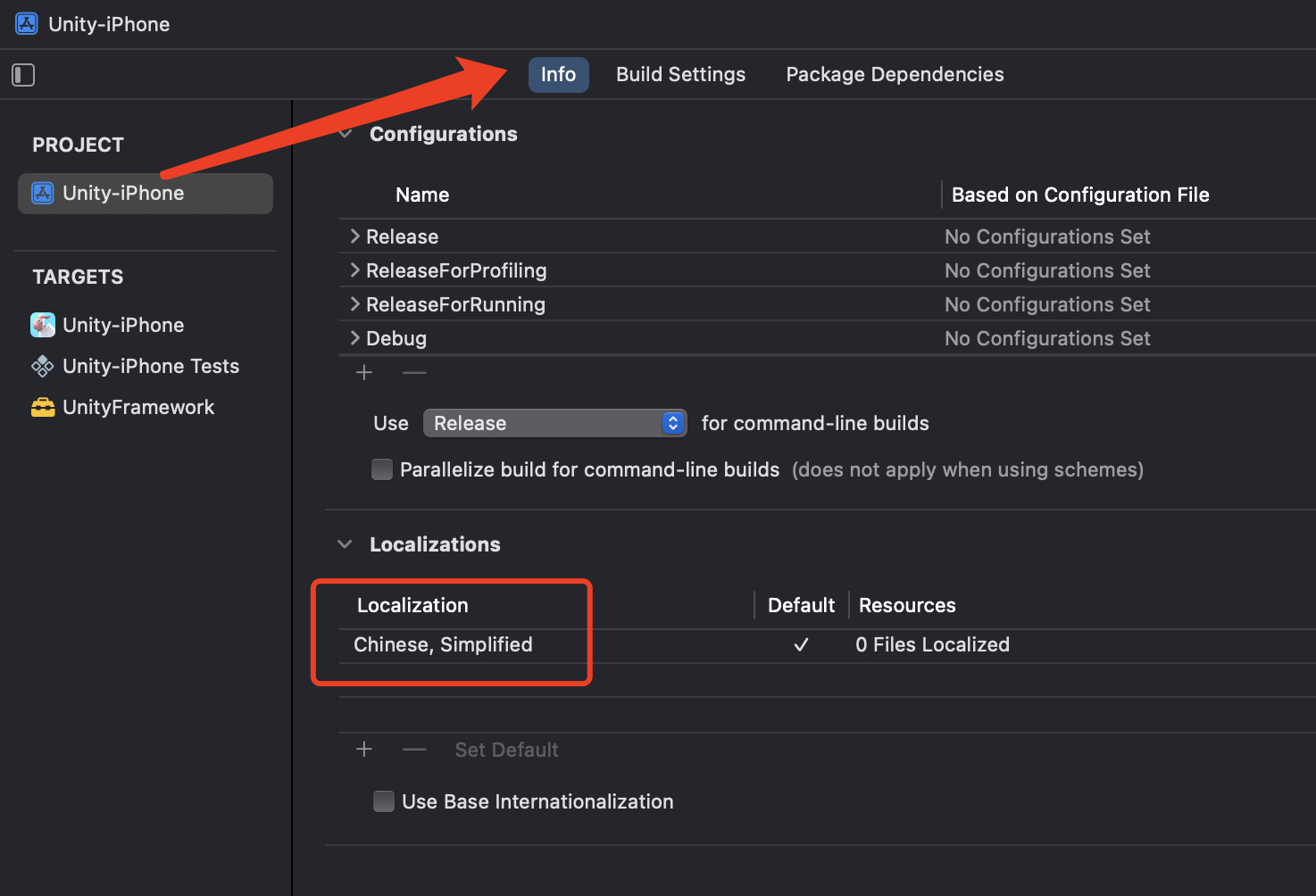Select Unity-iPhone under PROJECT
1316x896 pixels.
click(146, 194)
